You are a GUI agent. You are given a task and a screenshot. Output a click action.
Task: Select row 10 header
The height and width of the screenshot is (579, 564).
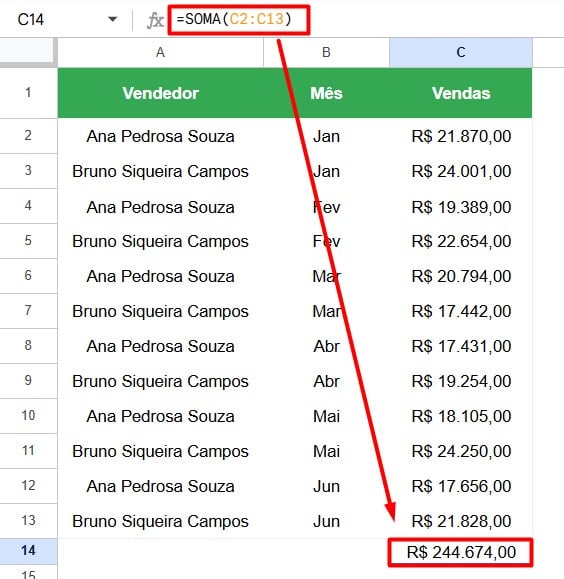click(x=28, y=416)
